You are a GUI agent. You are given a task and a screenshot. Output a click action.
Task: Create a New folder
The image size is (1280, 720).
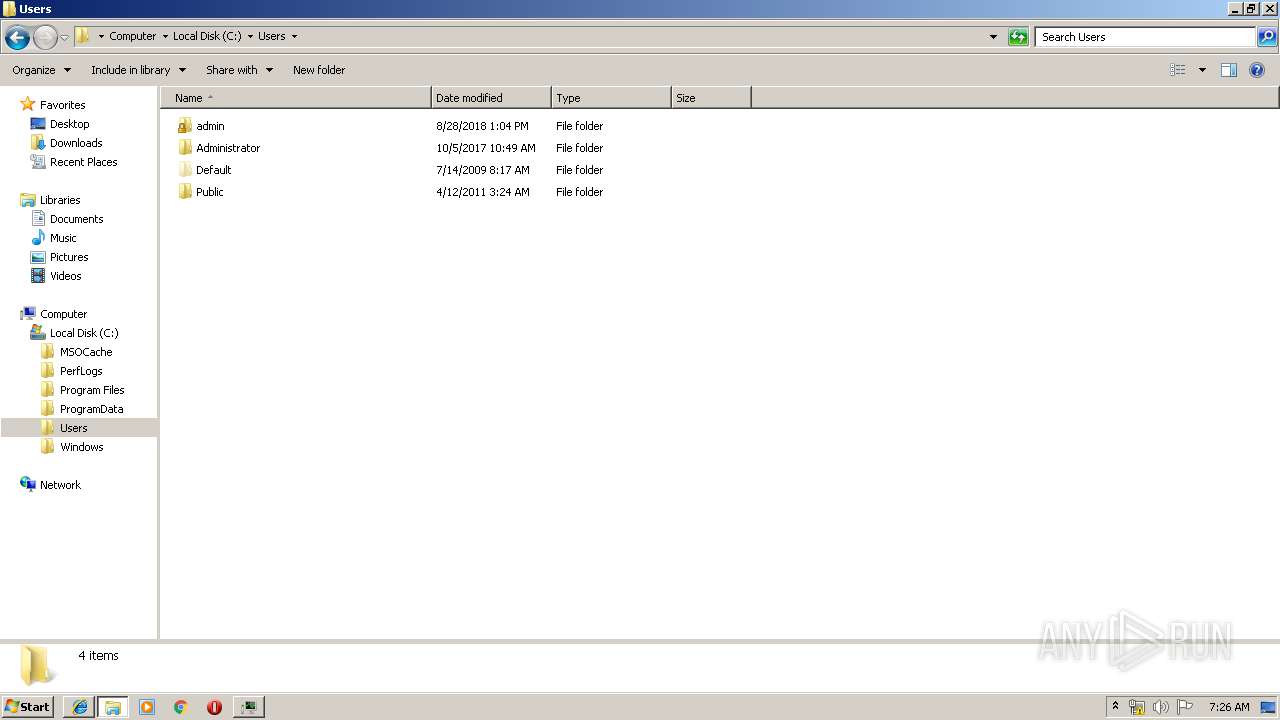[x=319, y=70]
